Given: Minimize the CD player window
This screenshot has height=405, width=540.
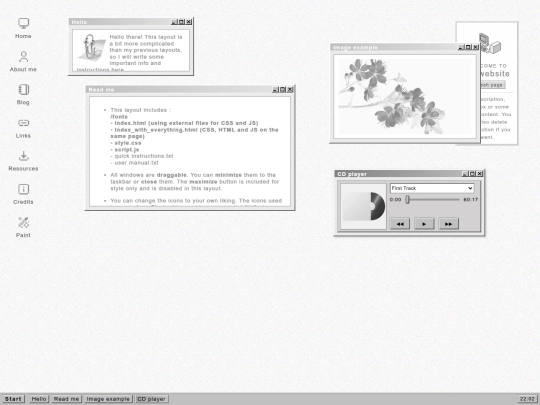Looking at the screenshot, I should tap(465, 174).
